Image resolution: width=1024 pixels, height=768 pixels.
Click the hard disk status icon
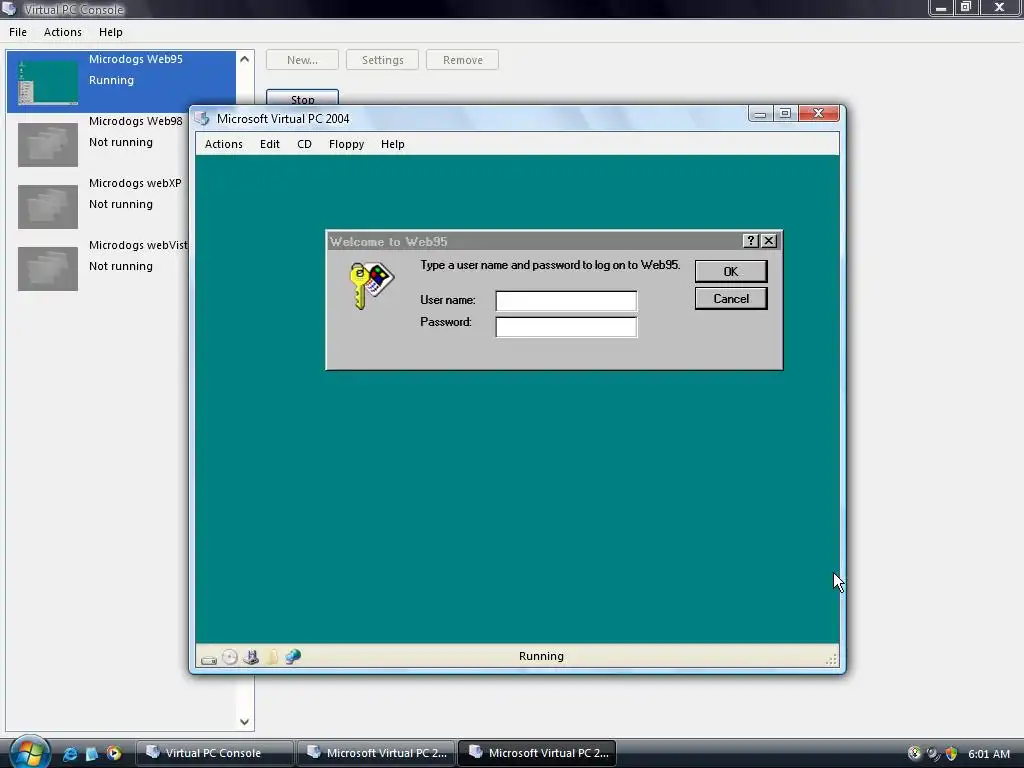[209, 660]
